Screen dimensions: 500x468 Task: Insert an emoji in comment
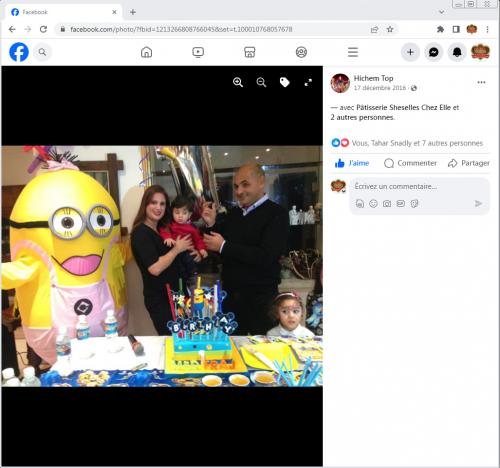373,203
